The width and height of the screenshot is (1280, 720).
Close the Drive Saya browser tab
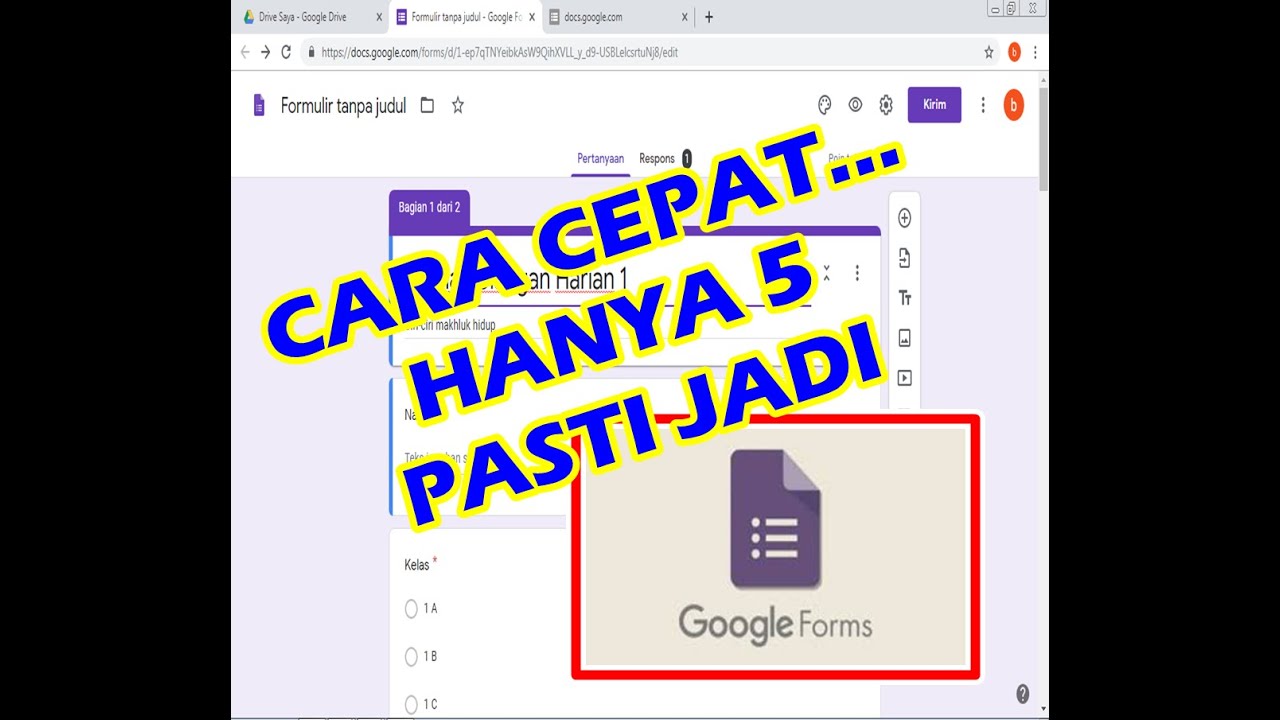click(x=379, y=17)
